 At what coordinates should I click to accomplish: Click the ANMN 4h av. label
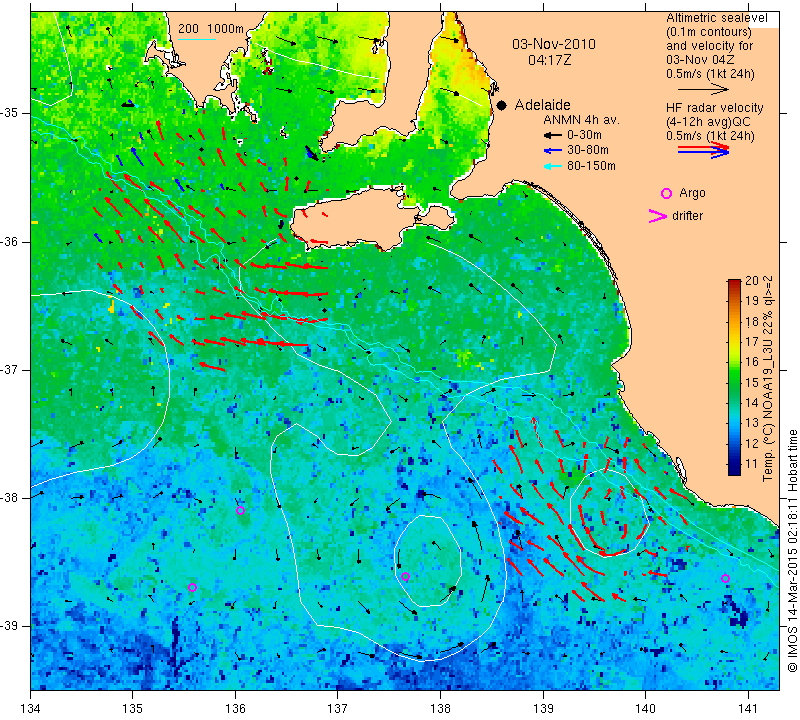(x=581, y=120)
